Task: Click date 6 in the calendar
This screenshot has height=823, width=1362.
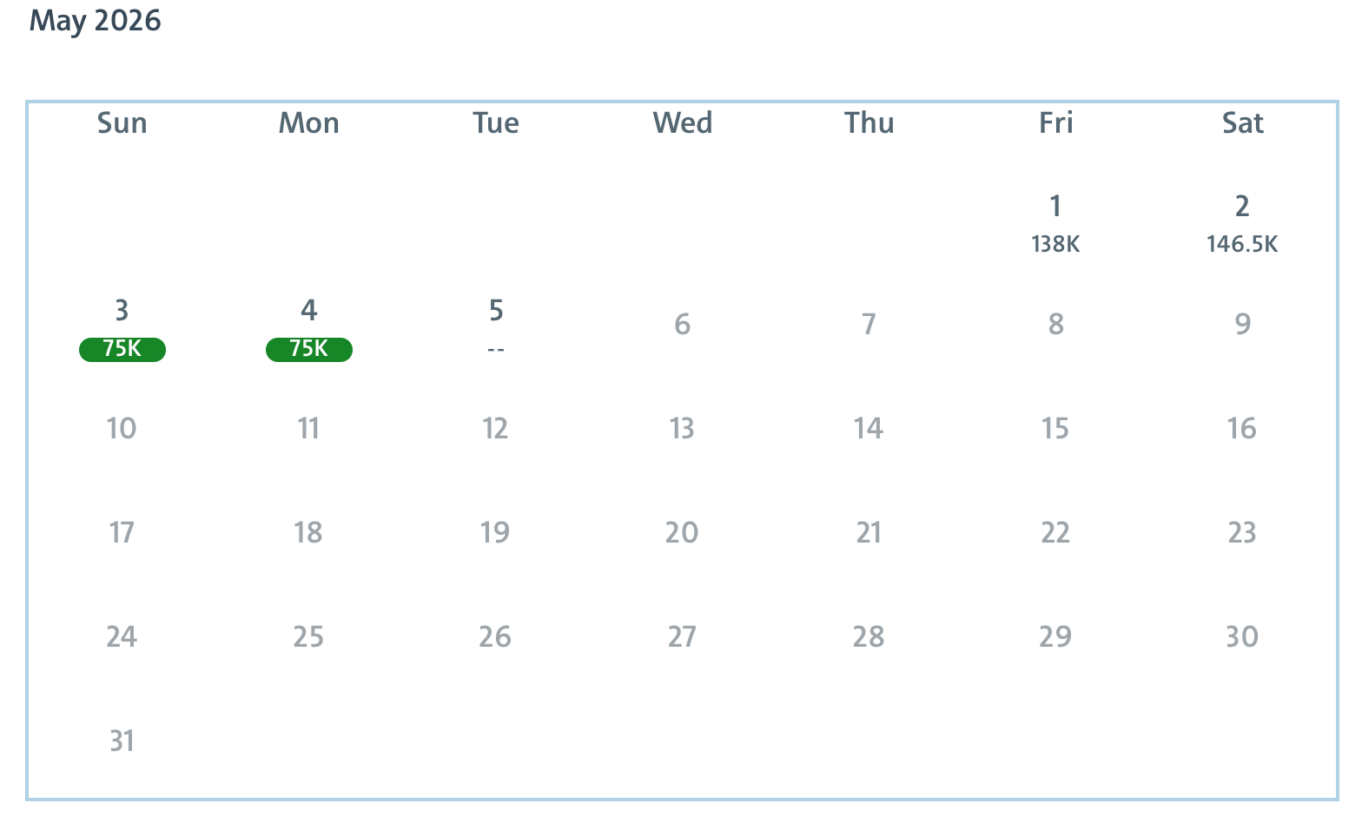Action: point(682,324)
